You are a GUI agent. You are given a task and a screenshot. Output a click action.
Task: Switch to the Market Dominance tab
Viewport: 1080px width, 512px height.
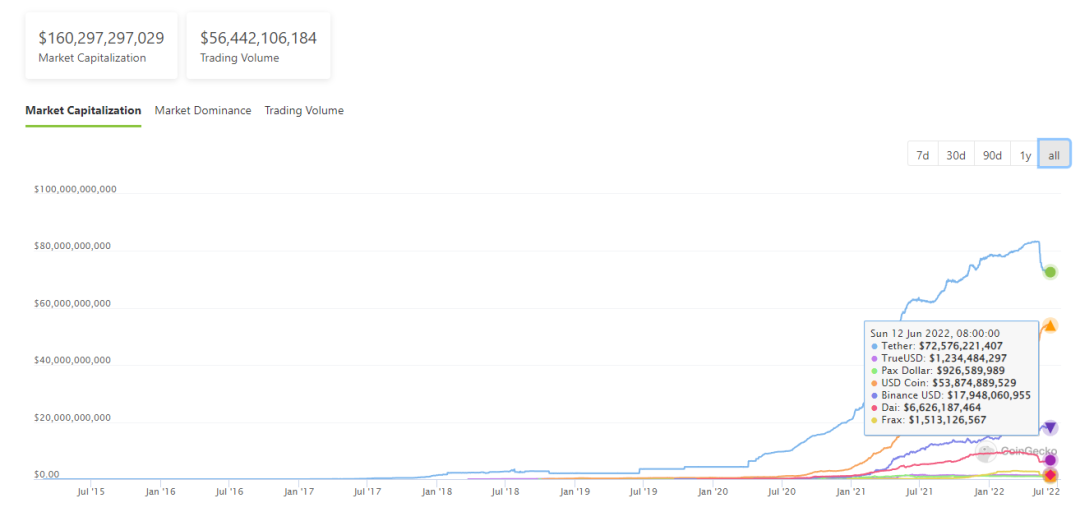coord(202,110)
